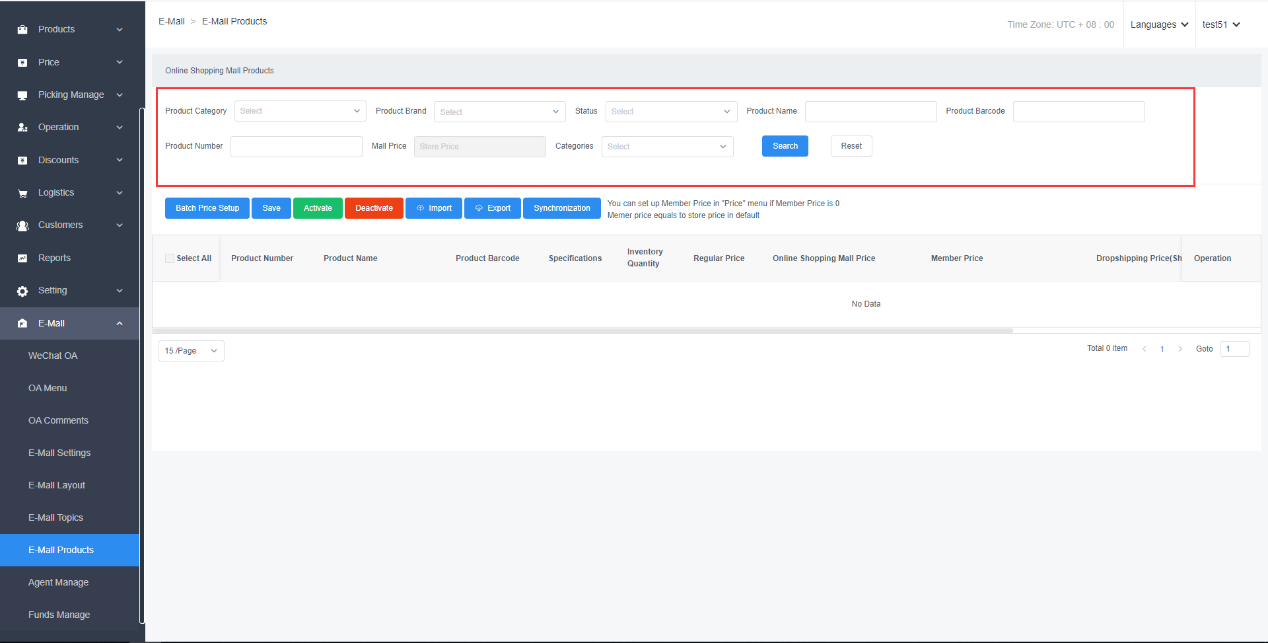This screenshot has height=643, width=1268.
Task: Click the Customers people icon in sidebar
Action: coord(22,226)
